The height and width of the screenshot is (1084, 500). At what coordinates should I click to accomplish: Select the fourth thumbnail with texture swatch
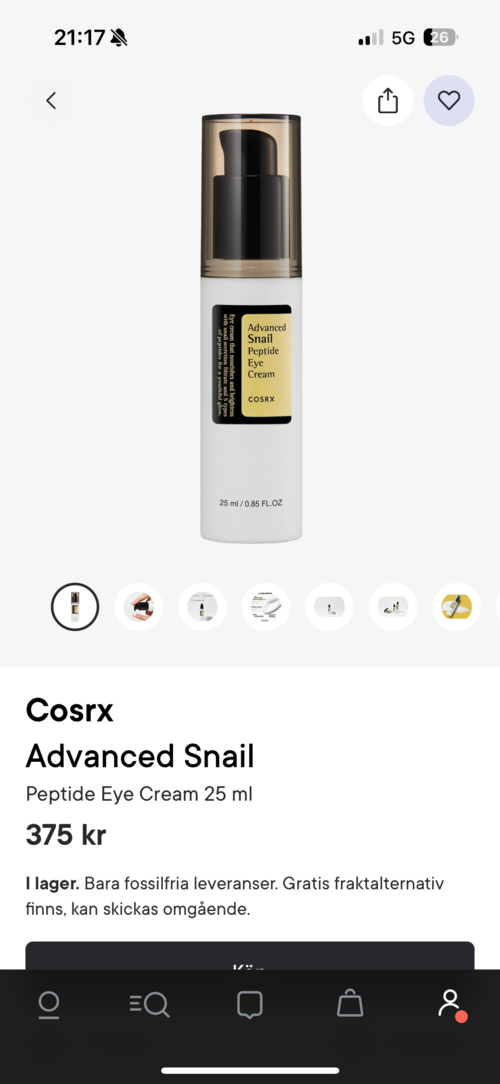(266, 607)
